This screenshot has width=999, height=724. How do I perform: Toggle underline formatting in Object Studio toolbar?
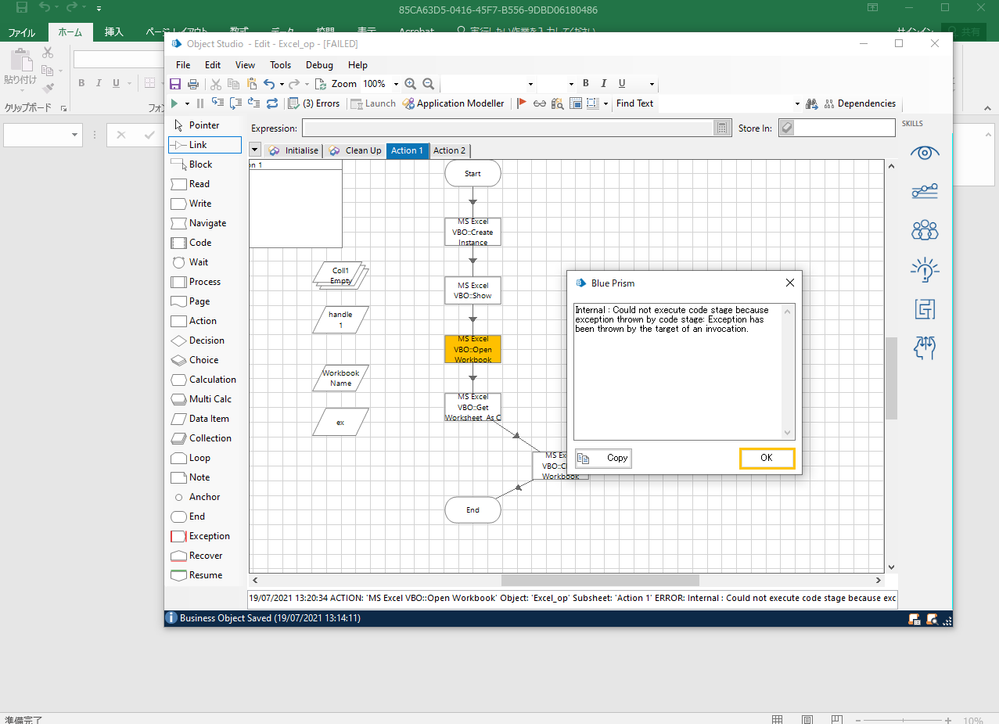[x=622, y=83]
